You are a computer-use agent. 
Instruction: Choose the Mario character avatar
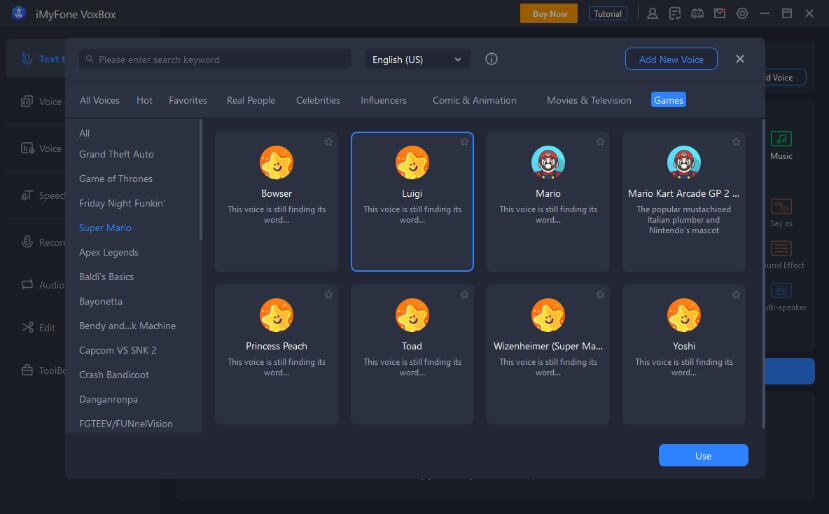click(x=548, y=162)
